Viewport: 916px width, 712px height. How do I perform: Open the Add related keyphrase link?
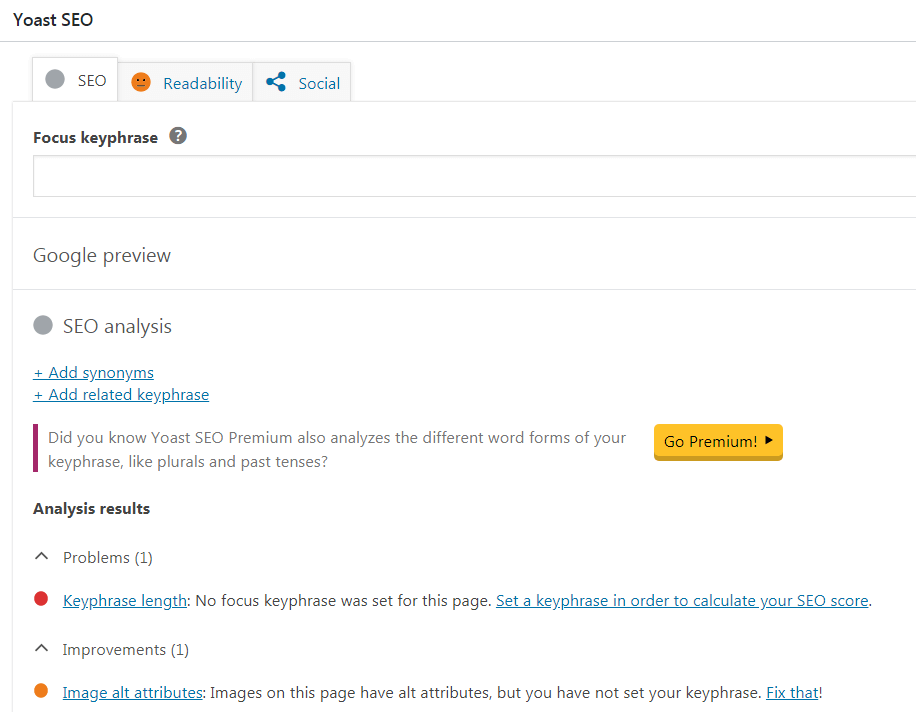click(x=120, y=394)
